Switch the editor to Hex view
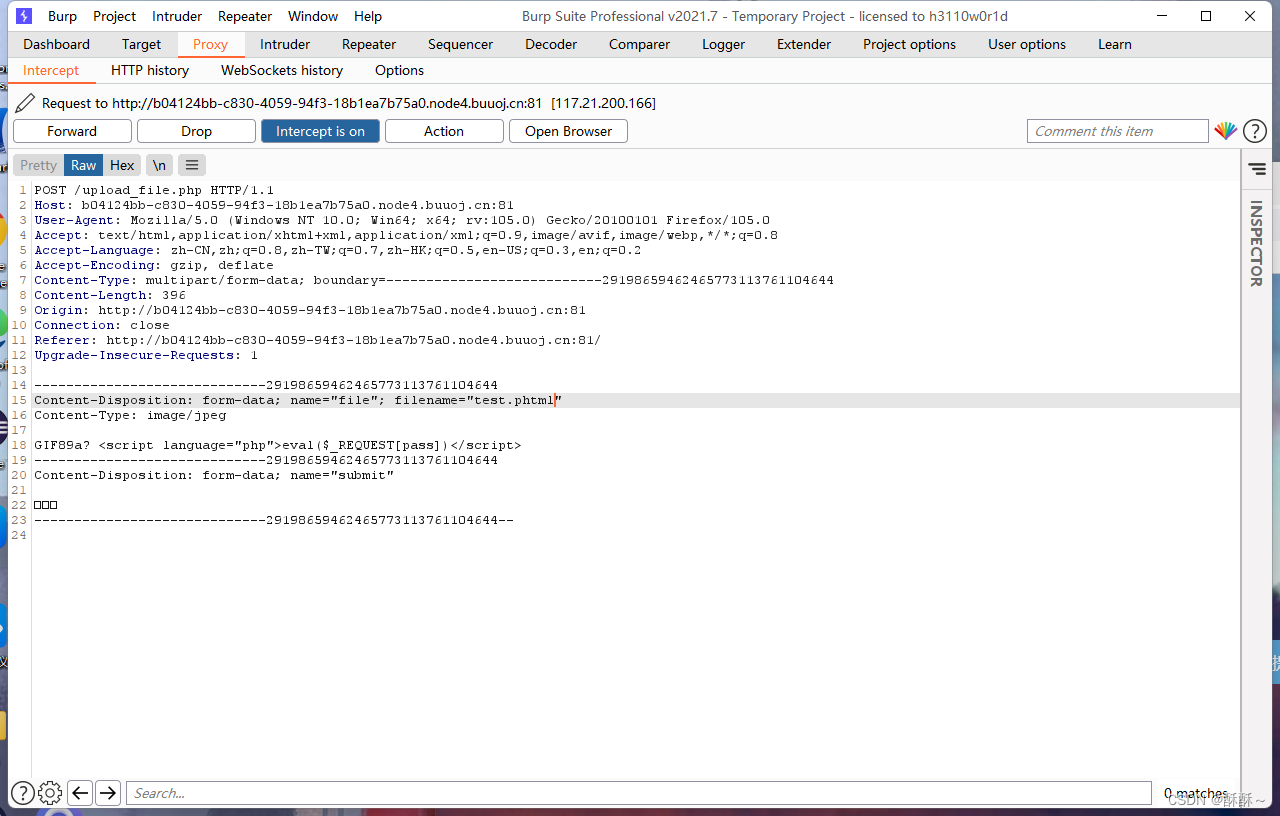This screenshot has height=816, width=1280. (x=122, y=165)
